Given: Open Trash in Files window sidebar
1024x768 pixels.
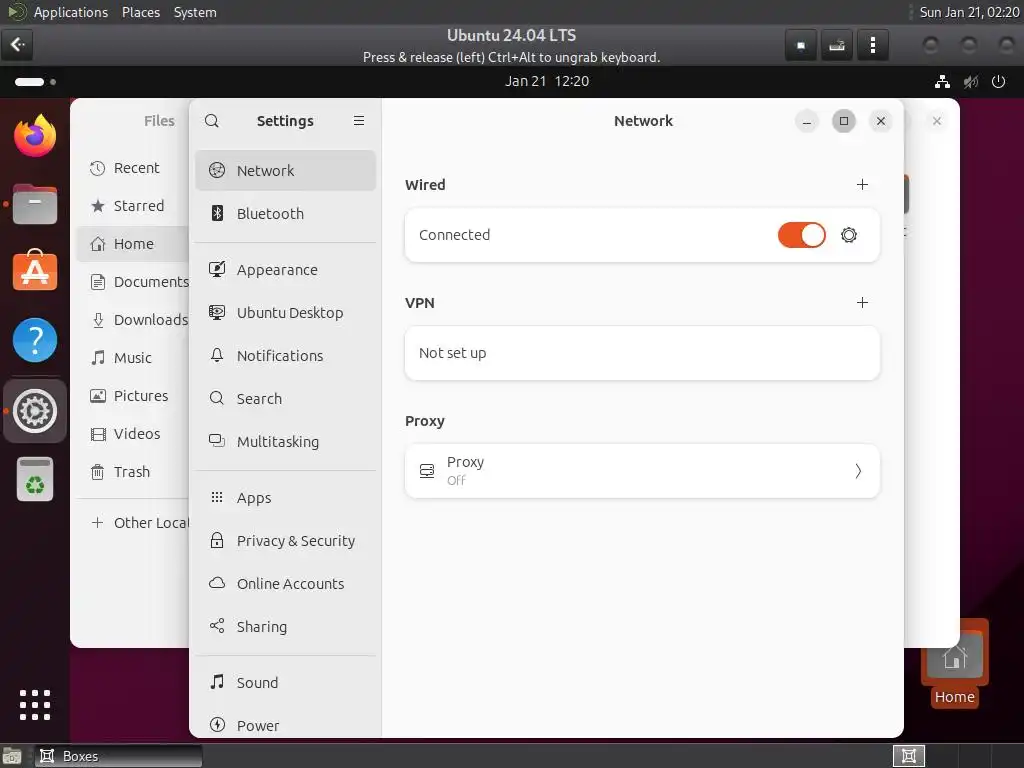Looking at the screenshot, I should tap(133, 472).
